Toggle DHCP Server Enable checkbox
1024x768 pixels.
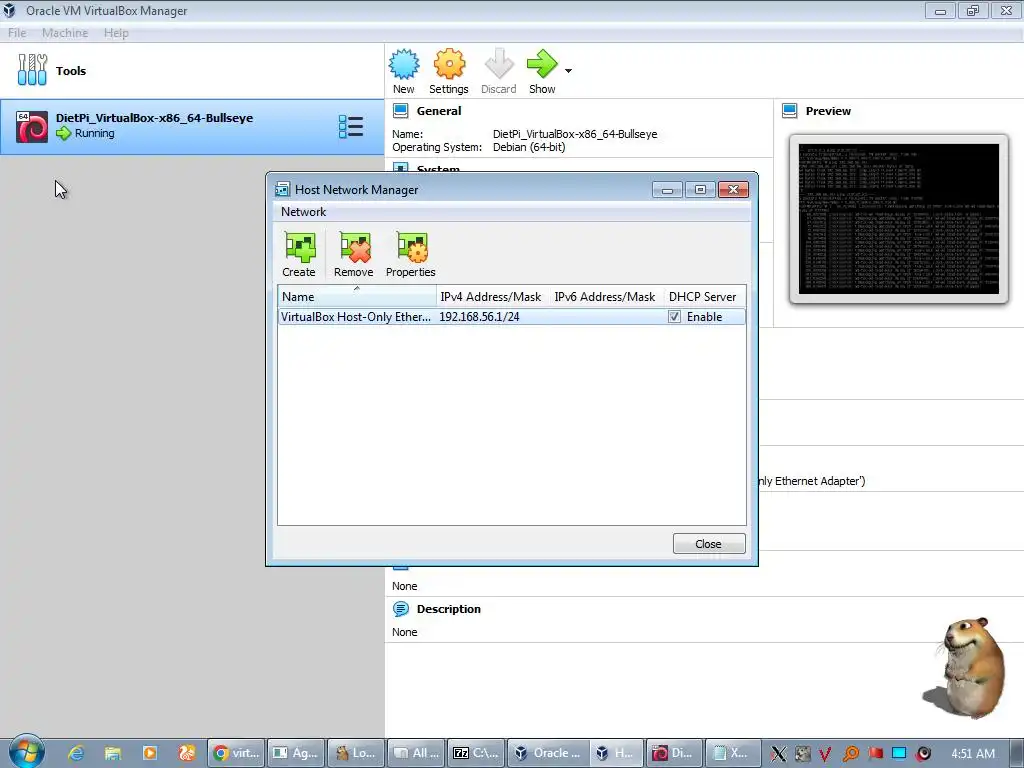674,317
